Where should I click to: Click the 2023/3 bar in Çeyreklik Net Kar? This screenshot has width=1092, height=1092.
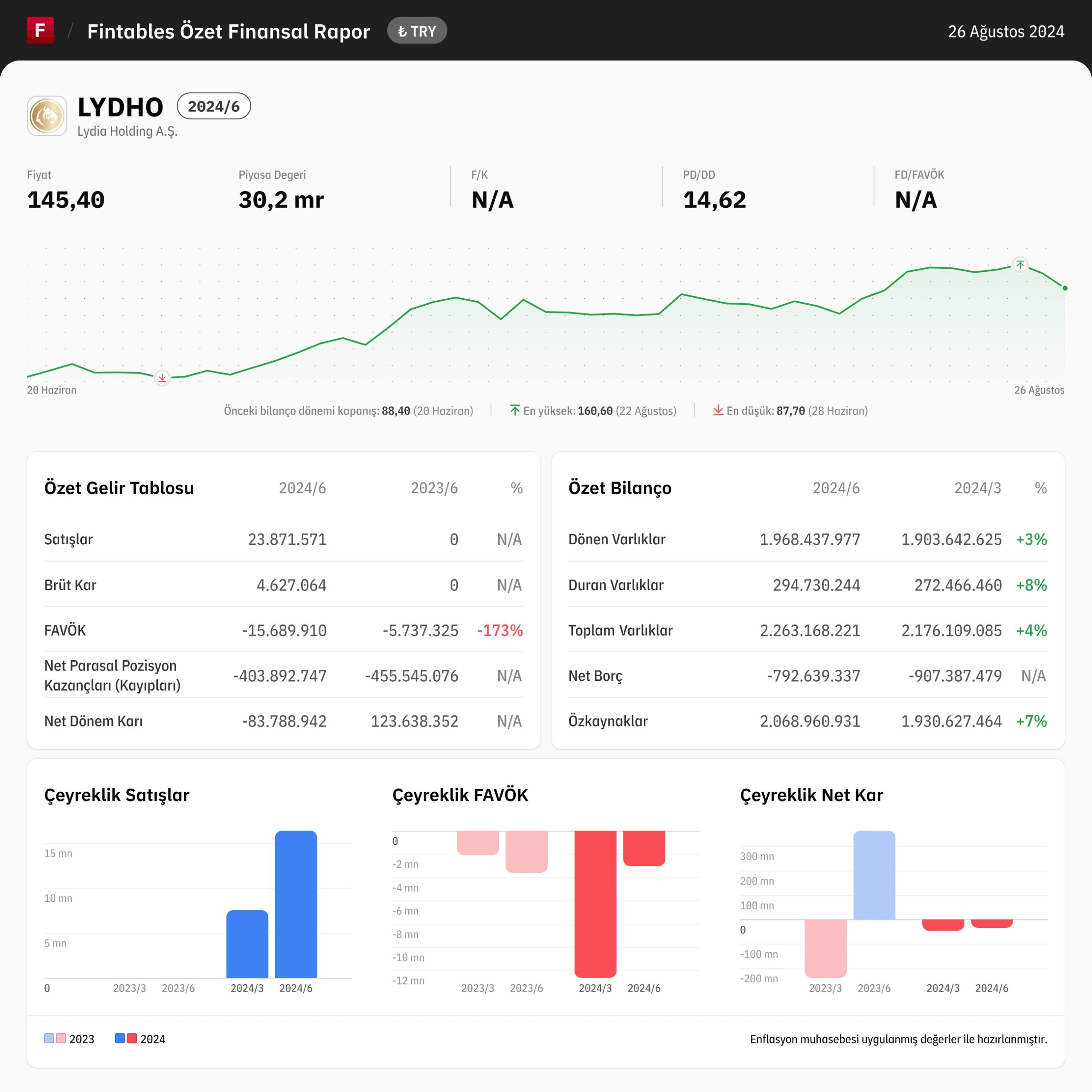(x=826, y=948)
